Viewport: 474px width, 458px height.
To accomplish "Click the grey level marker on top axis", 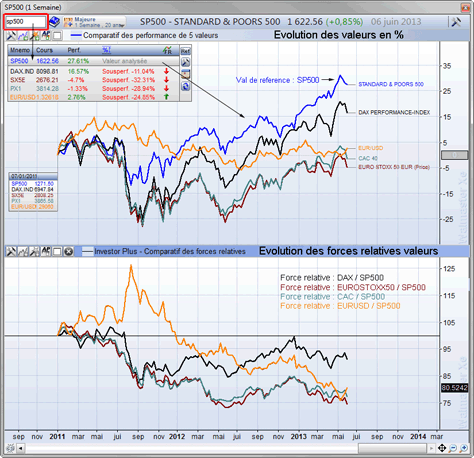I will pyautogui.click(x=454, y=155).
